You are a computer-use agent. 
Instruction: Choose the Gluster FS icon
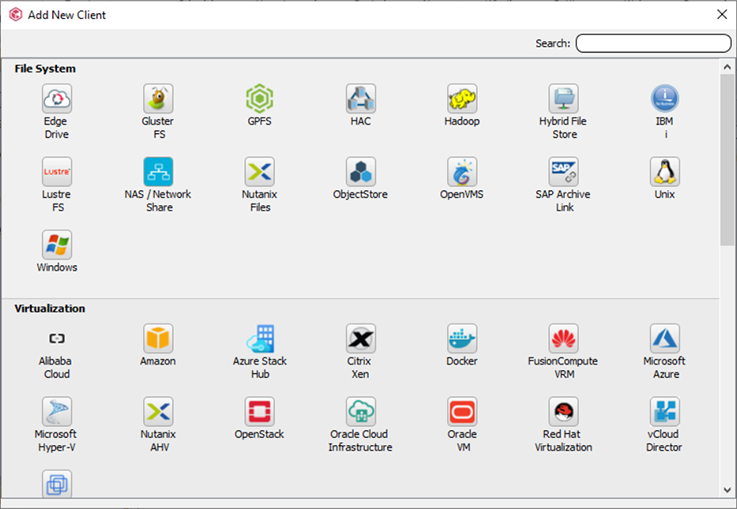click(x=158, y=98)
